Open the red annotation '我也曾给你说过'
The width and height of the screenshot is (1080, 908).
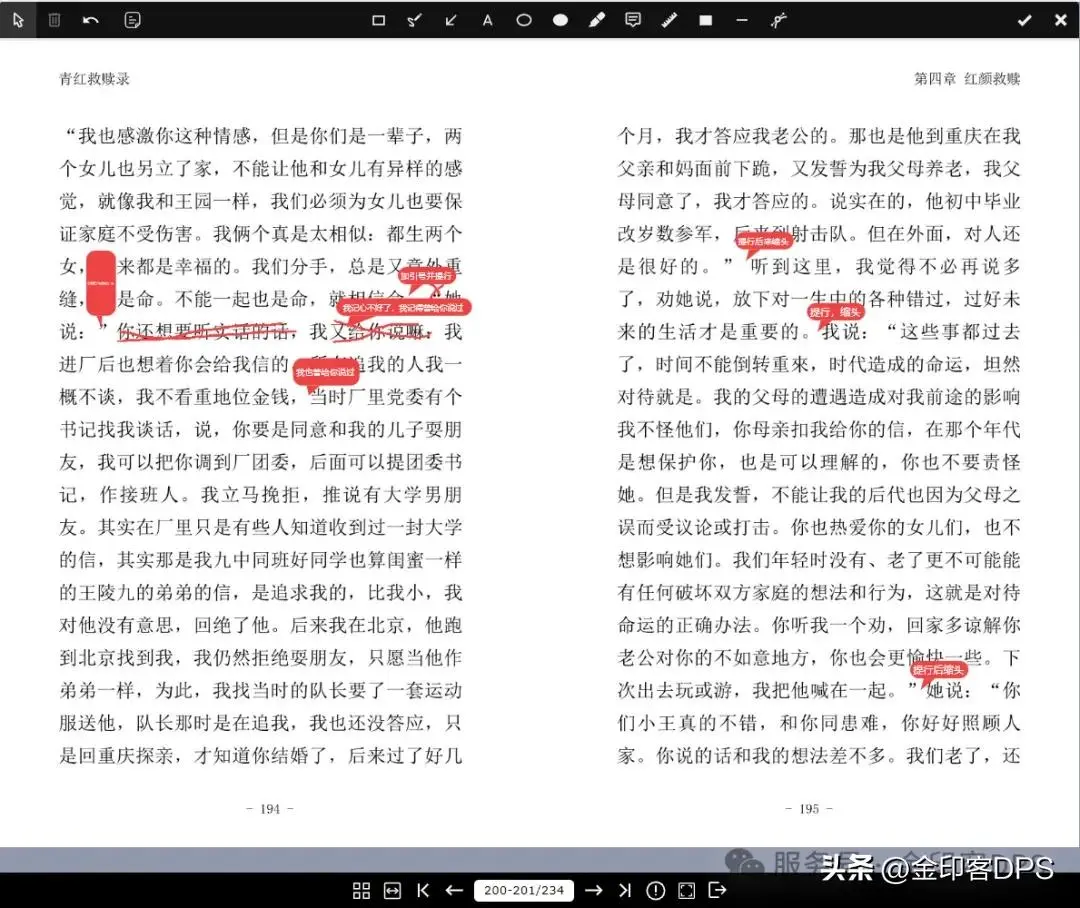click(x=325, y=372)
